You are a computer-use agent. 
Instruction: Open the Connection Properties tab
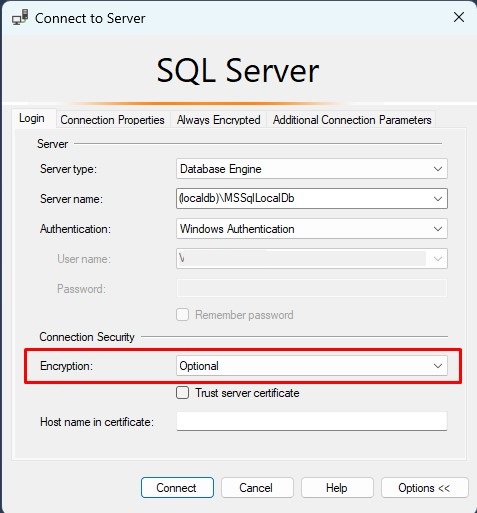point(113,120)
